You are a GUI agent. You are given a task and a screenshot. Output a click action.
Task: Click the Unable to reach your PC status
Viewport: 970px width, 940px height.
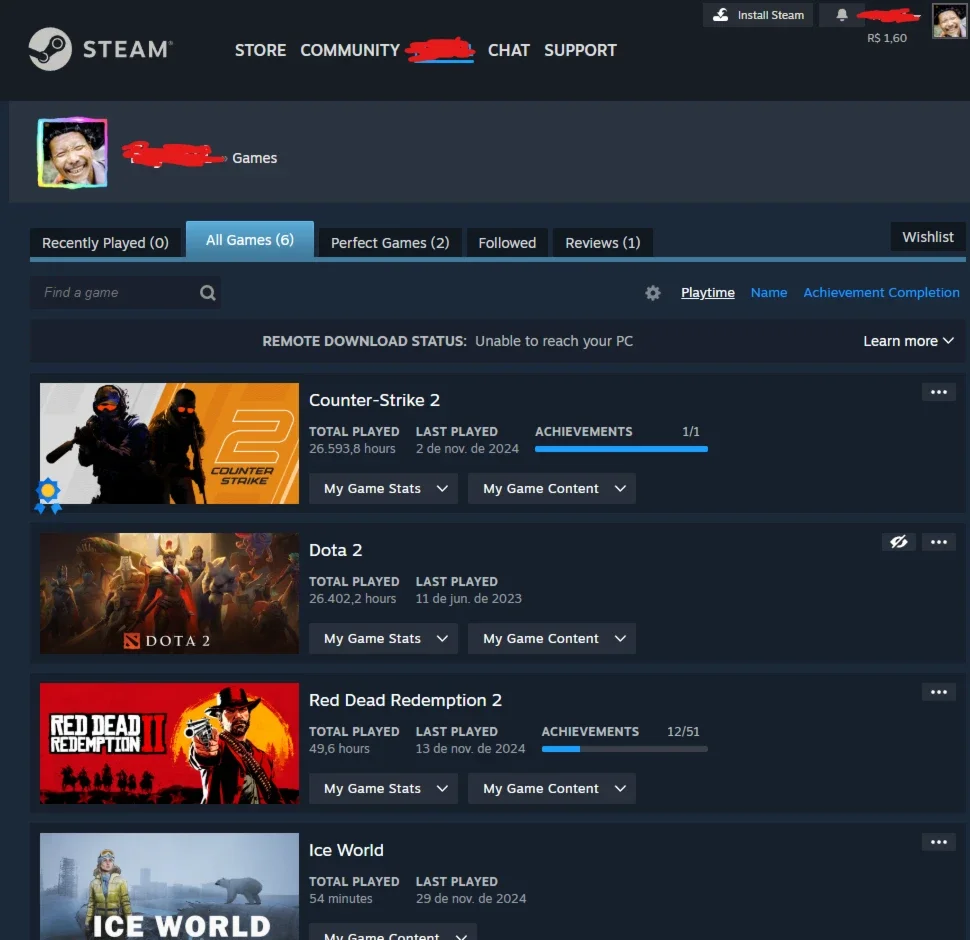point(554,341)
